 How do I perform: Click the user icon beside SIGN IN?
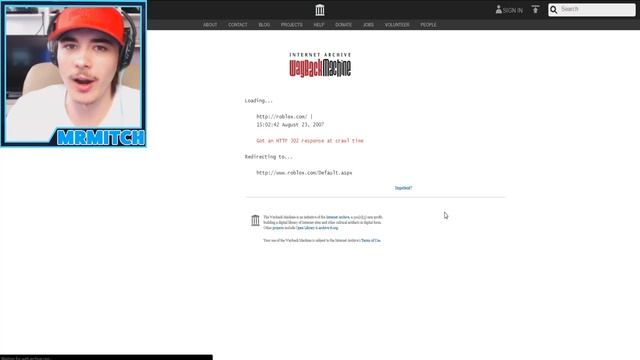pos(498,9)
